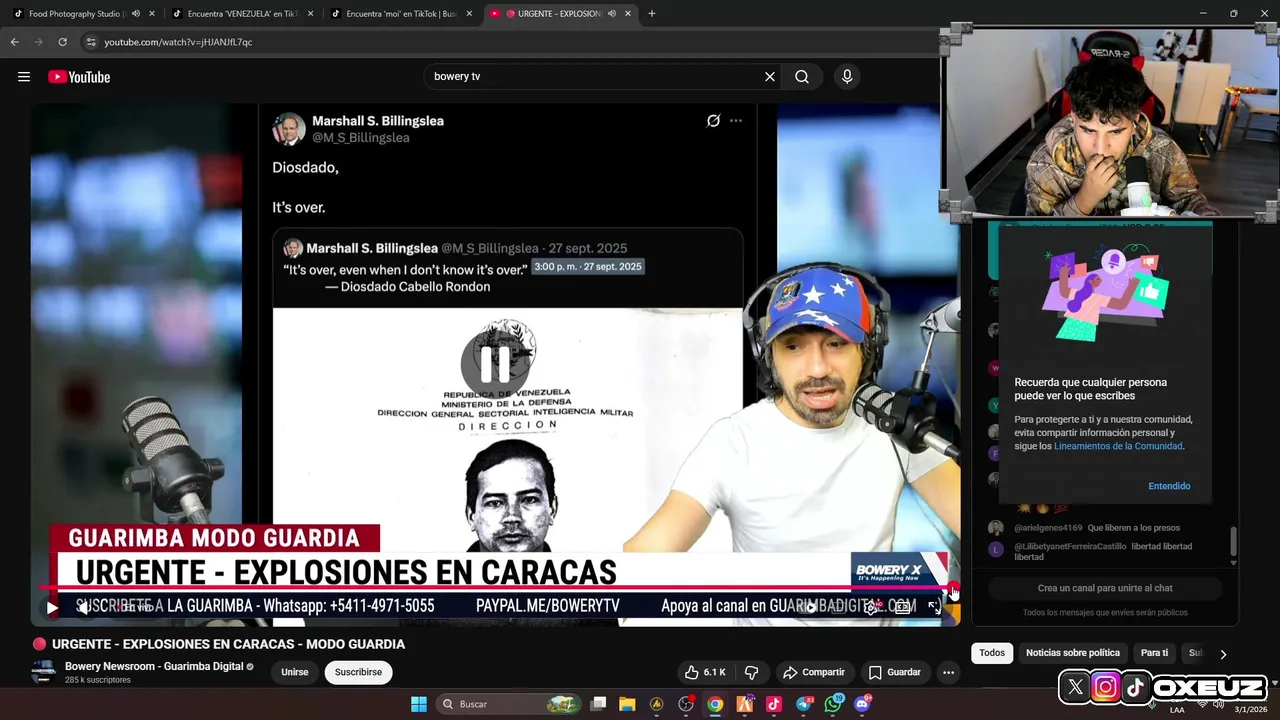
Task: Reload the YouTube page
Action: pyautogui.click(x=62, y=42)
